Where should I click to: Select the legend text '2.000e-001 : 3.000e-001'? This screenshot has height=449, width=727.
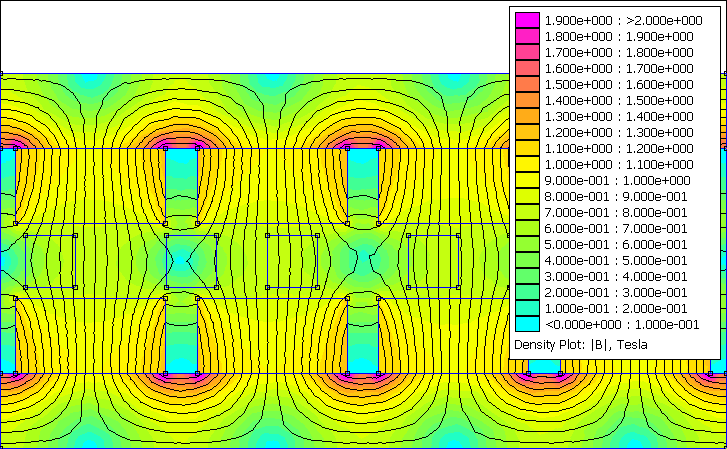click(616, 292)
